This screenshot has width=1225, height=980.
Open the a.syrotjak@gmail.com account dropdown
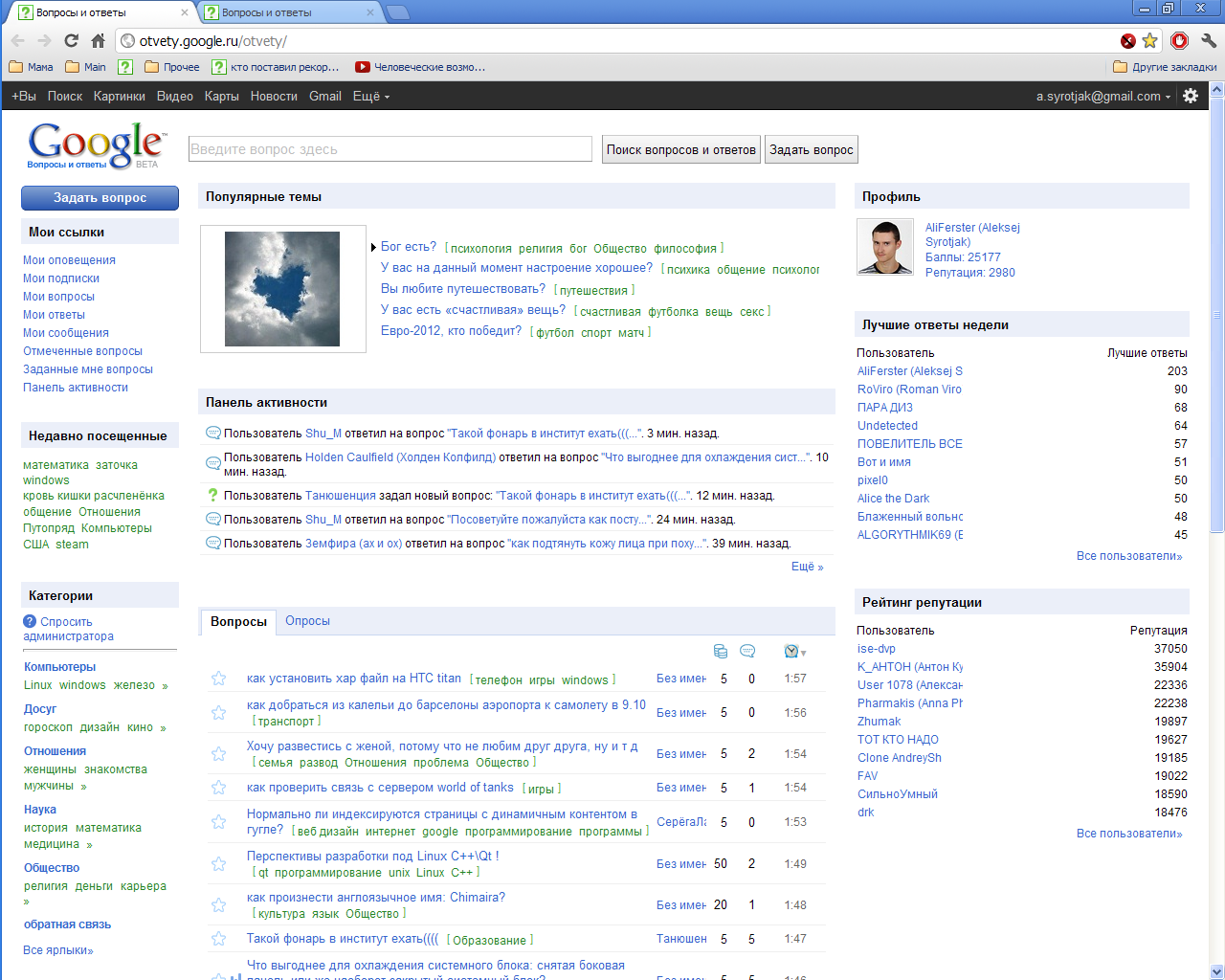(x=1103, y=96)
